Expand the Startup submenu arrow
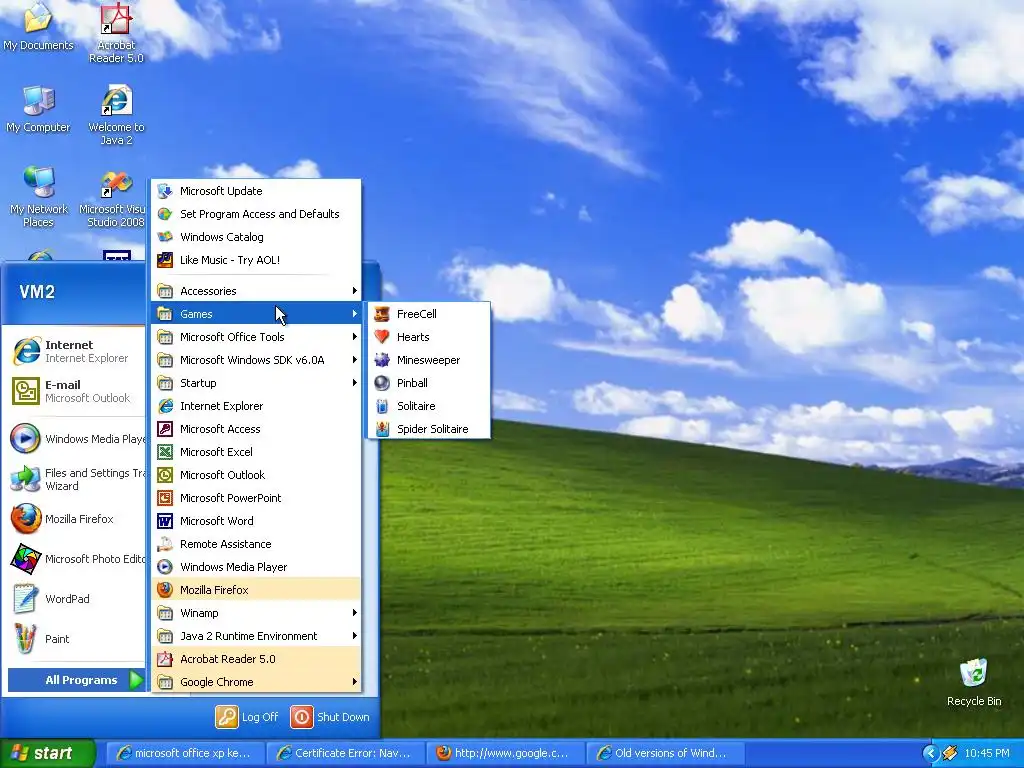 354,383
